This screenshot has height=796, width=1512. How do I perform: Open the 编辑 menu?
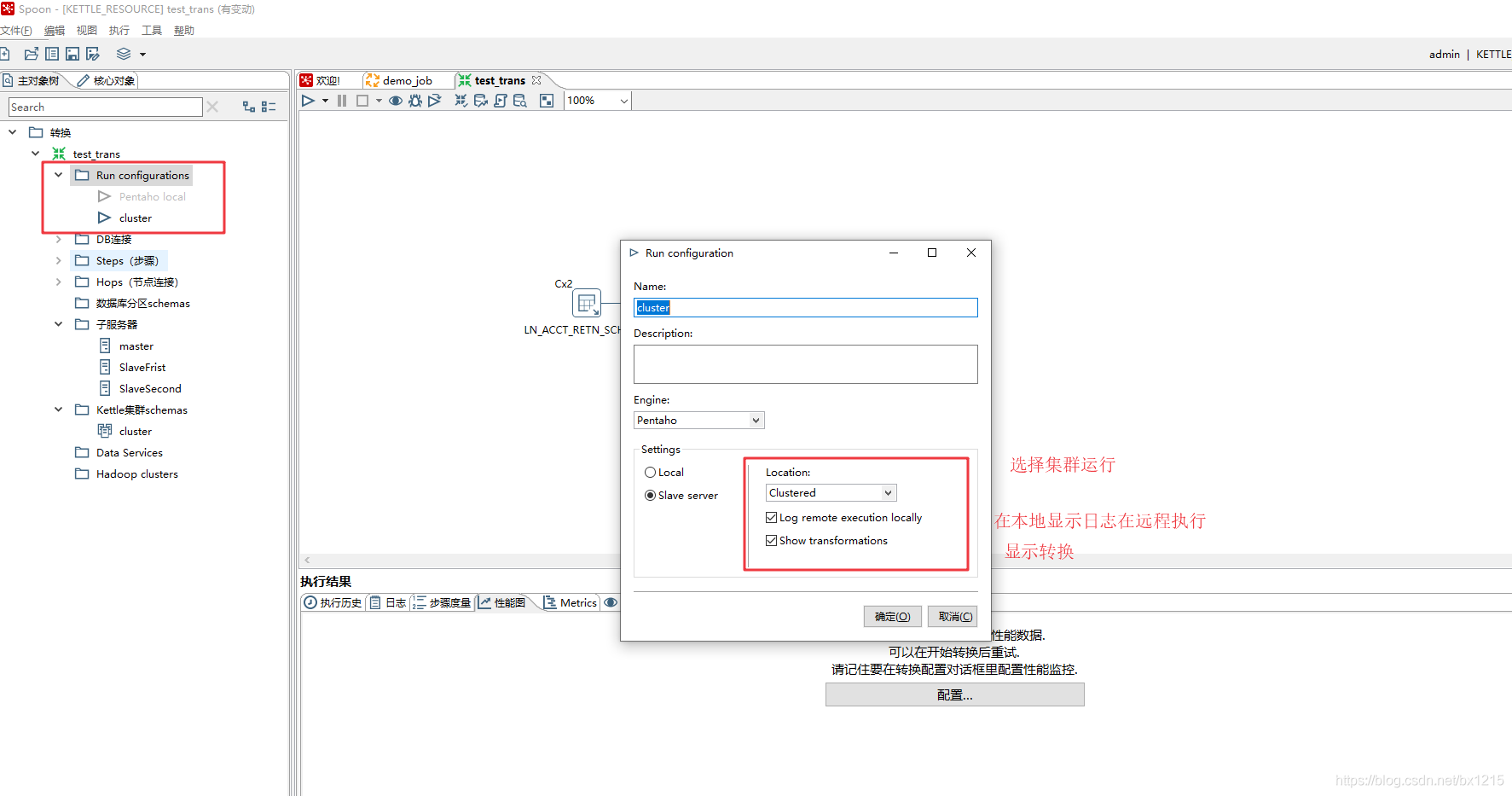55,31
